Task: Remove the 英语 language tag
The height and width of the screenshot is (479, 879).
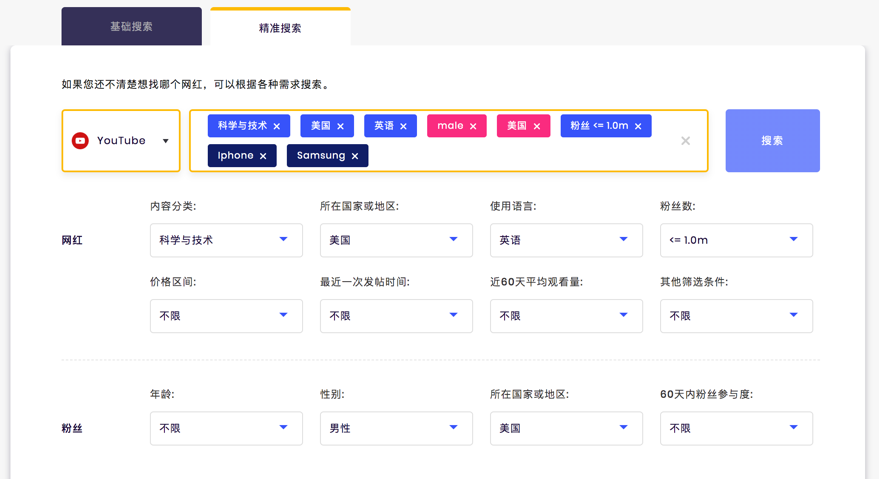Action: (404, 127)
